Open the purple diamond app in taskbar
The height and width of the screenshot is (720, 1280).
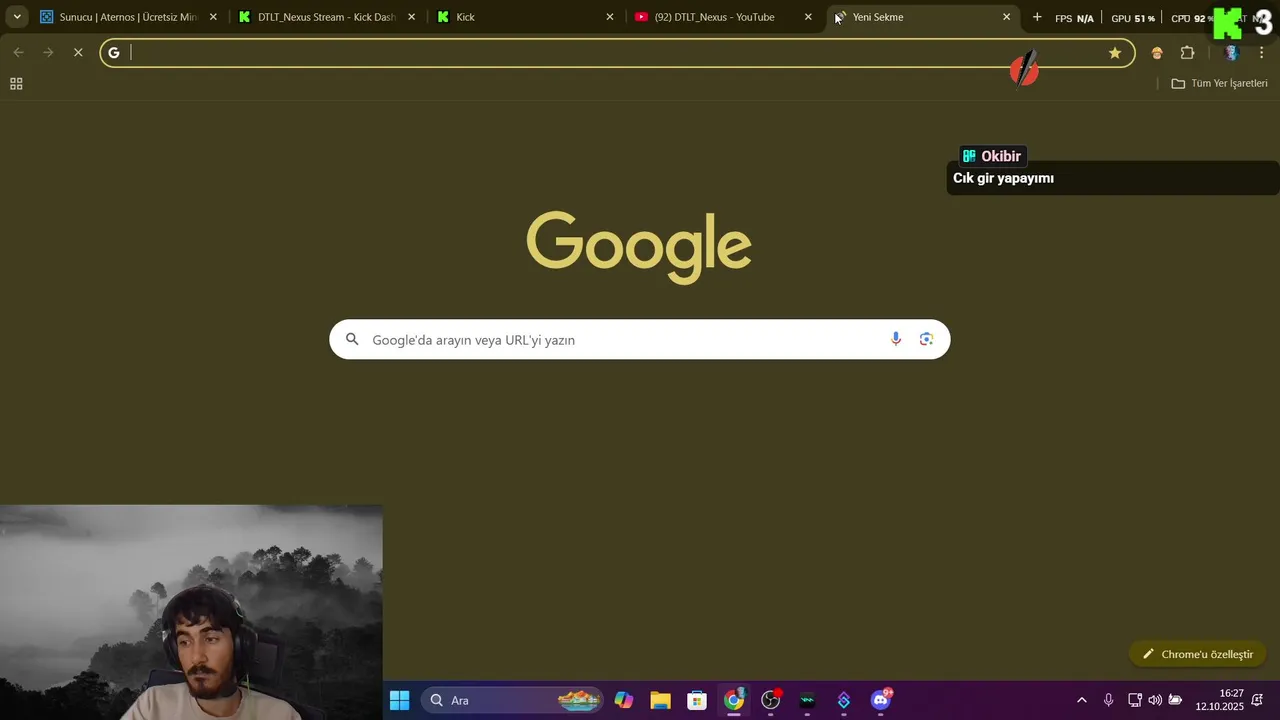pos(844,700)
